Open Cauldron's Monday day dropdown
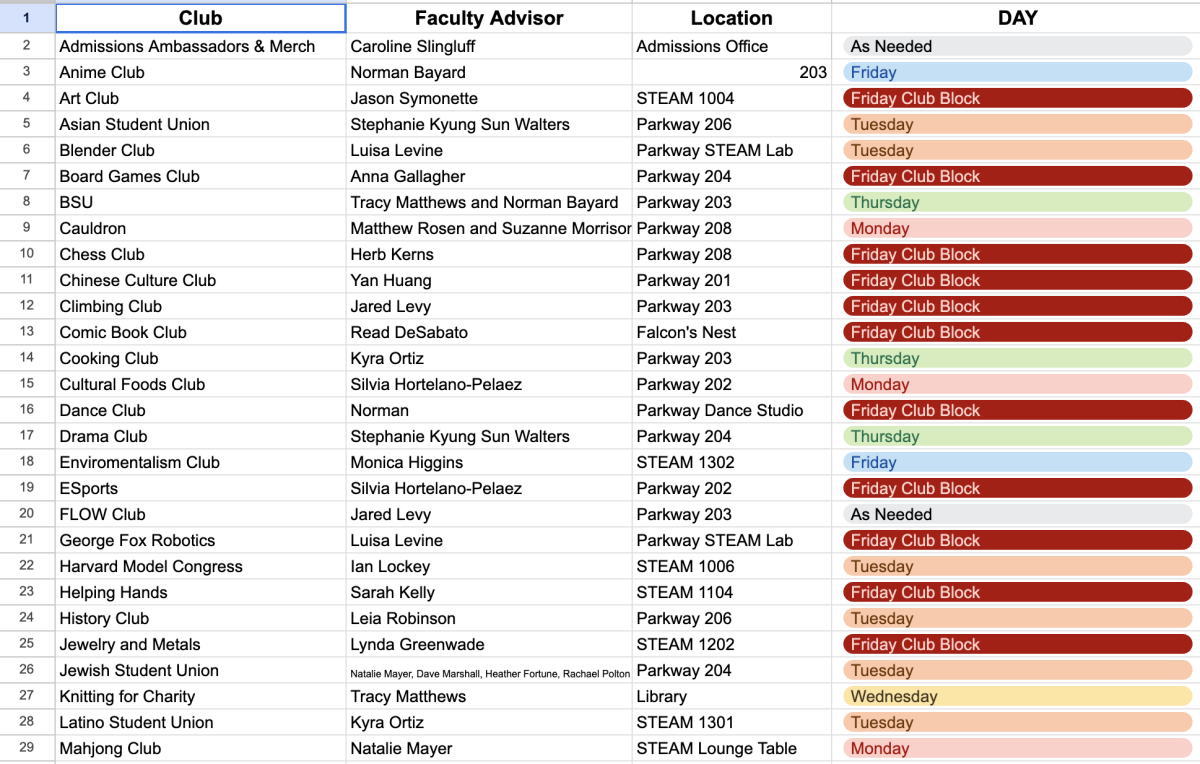Viewport: 1200px width, 764px height. point(1017,228)
